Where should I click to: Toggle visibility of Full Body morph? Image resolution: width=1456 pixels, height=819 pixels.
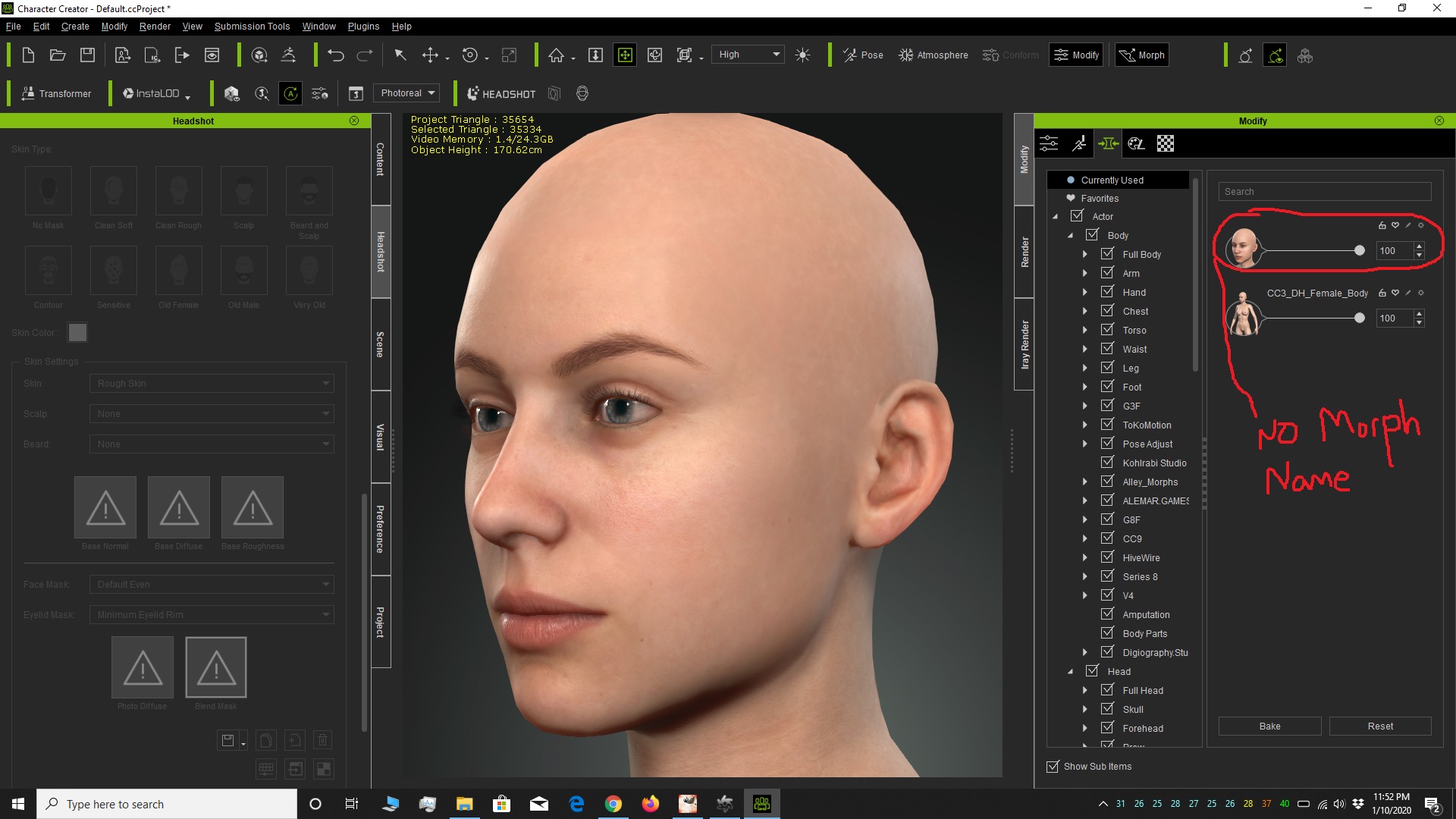[1107, 253]
